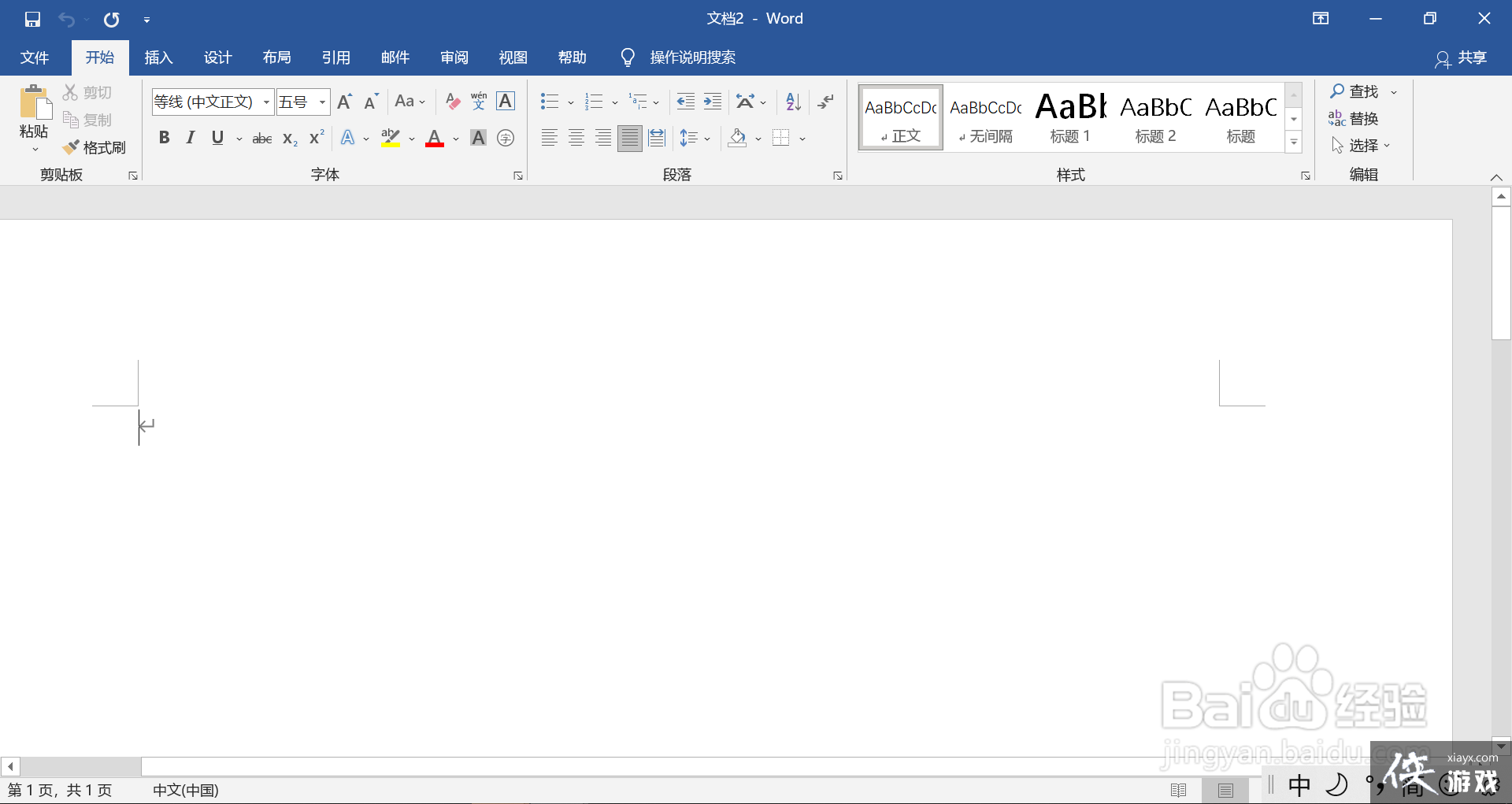Image resolution: width=1512 pixels, height=804 pixels.
Task: Open the File (文件) tab
Action: tap(35, 57)
